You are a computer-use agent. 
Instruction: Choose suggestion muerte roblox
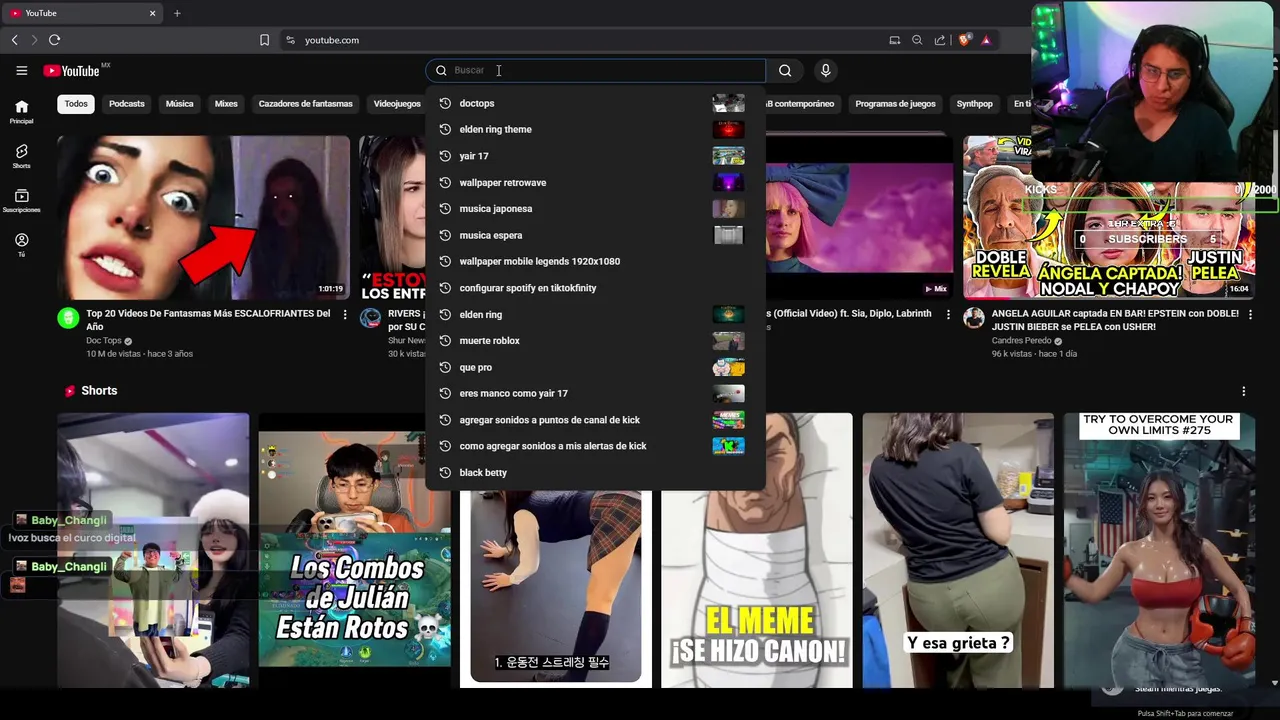tap(595, 340)
